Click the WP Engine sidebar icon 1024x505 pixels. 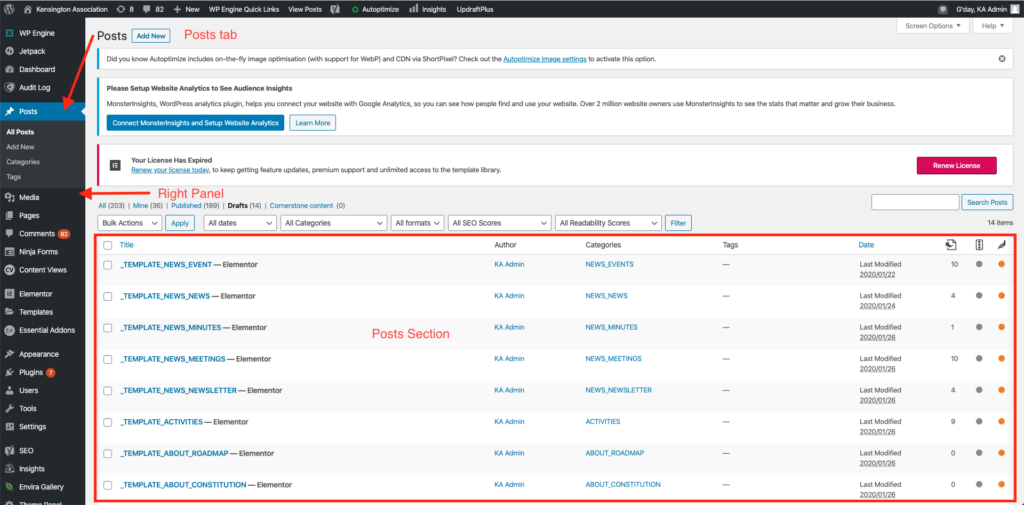click(x=10, y=33)
